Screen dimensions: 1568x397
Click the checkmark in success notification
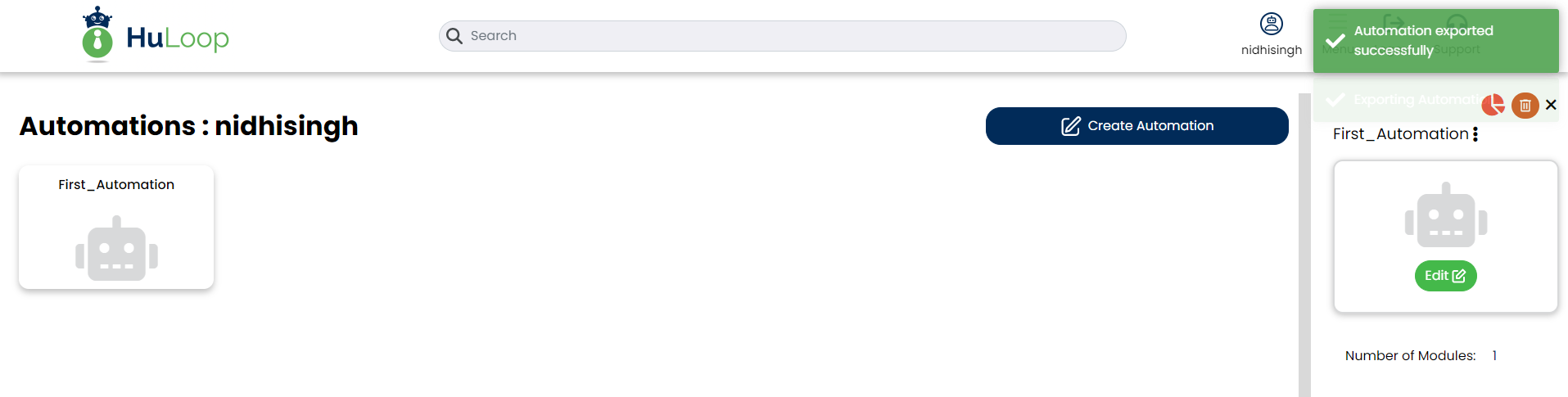coord(1335,41)
